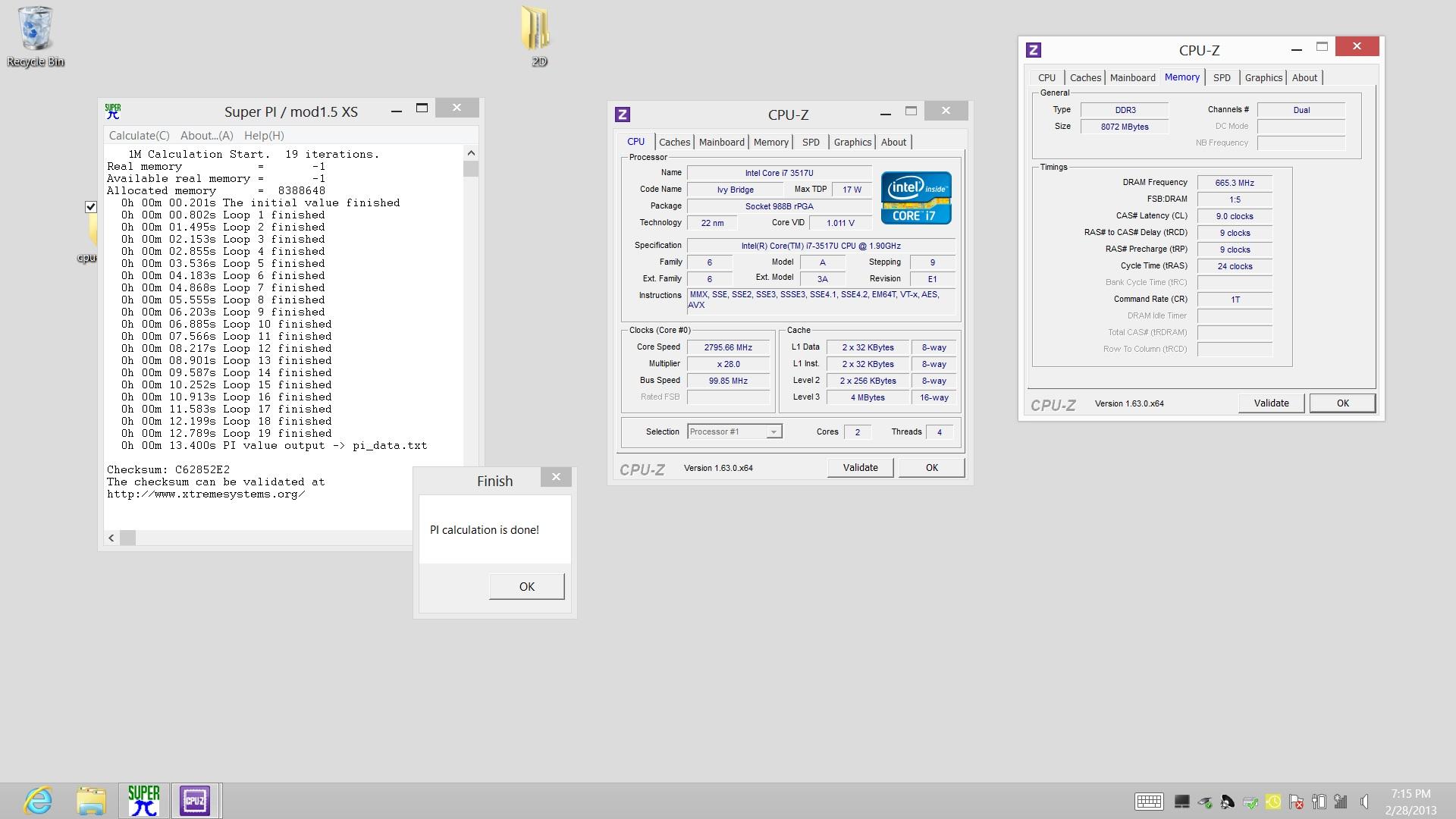This screenshot has width=1456, height=819.
Task: Open the Processor #1 selection dropdown
Action: (734, 431)
